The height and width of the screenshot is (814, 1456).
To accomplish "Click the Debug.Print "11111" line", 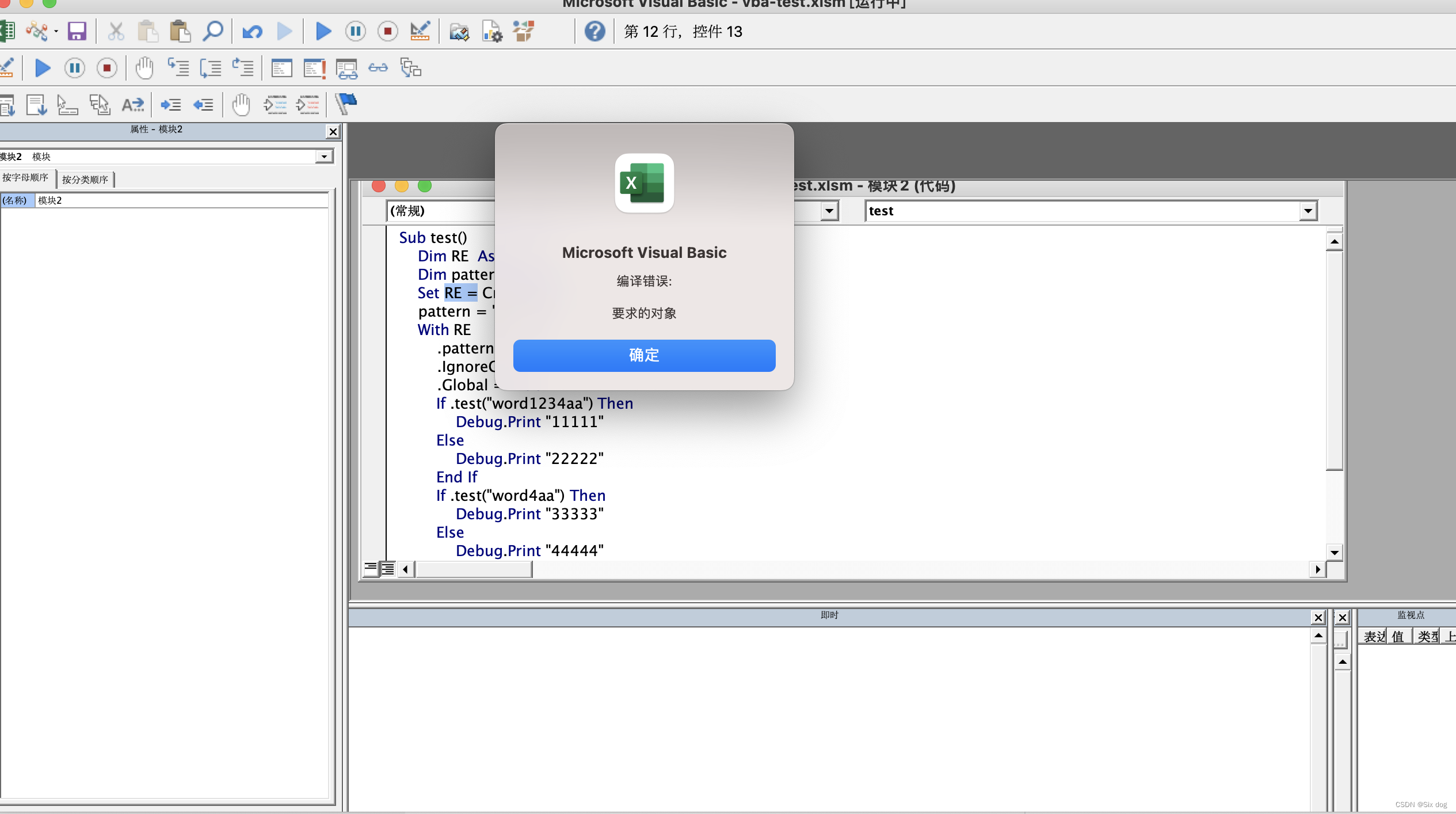I will (529, 421).
